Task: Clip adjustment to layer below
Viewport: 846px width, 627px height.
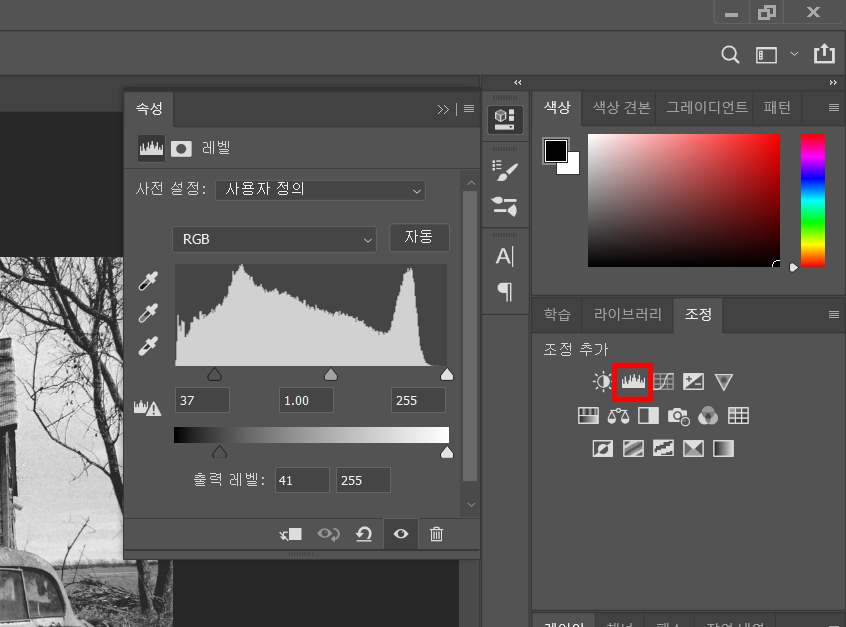Action: click(x=291, y=534)
